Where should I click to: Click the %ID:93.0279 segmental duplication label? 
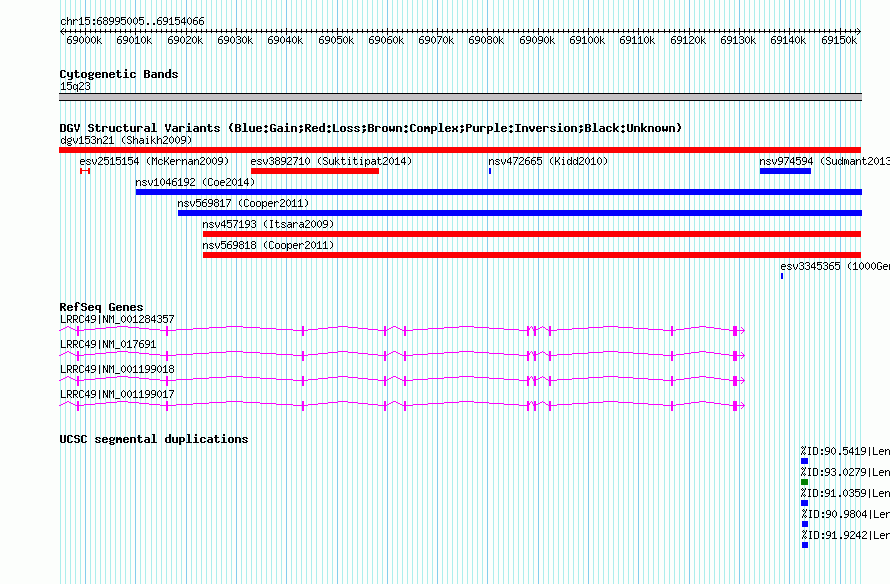tap(845, 472)
